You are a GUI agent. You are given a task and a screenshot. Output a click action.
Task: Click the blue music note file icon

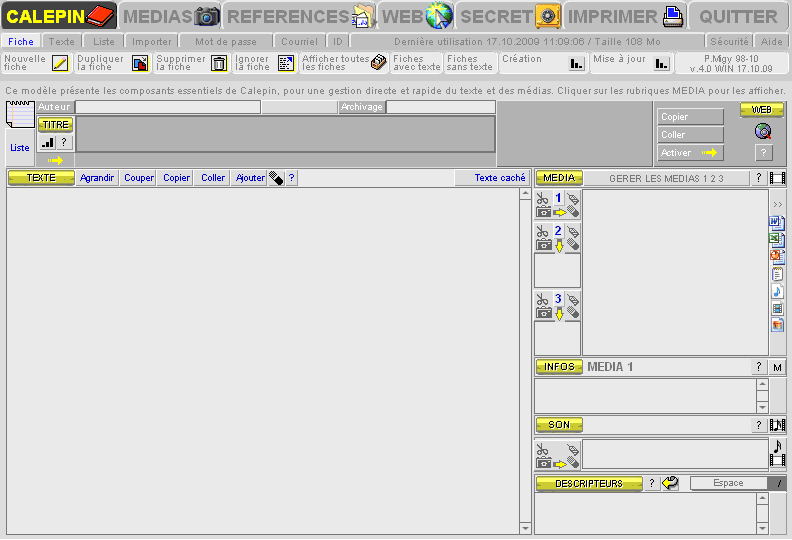coord(777,291)
